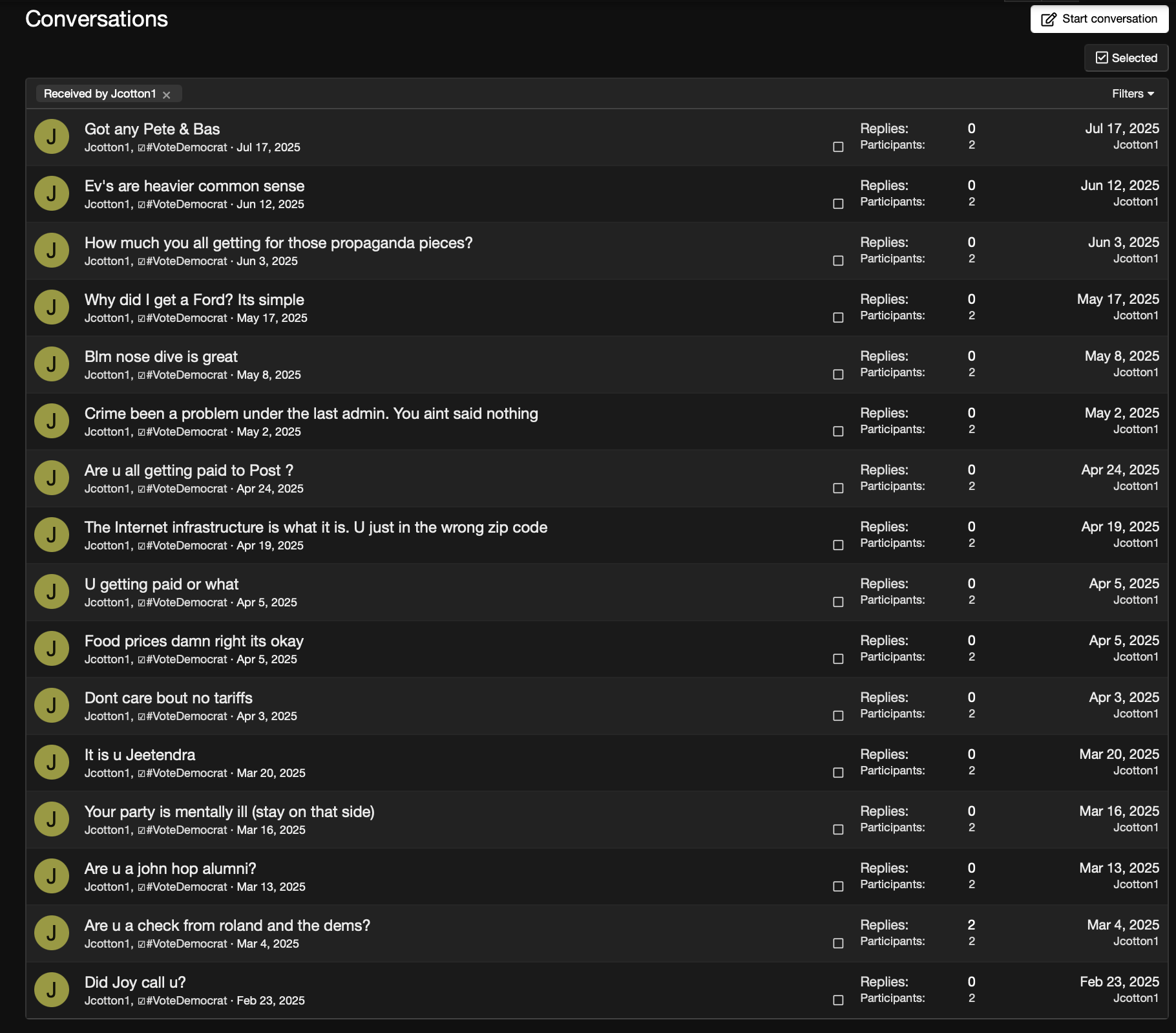1176x1033 pixels.
Task: Tick checkbox for 'Dont care bout no tariffs'
Action: pyautogui.click(x=838, y=716)
